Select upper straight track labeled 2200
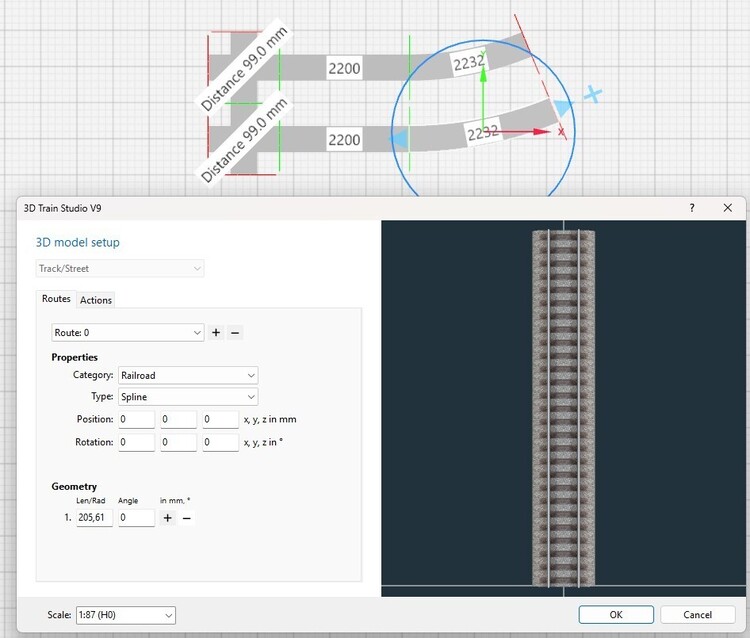750x638 pixels. 344,68
